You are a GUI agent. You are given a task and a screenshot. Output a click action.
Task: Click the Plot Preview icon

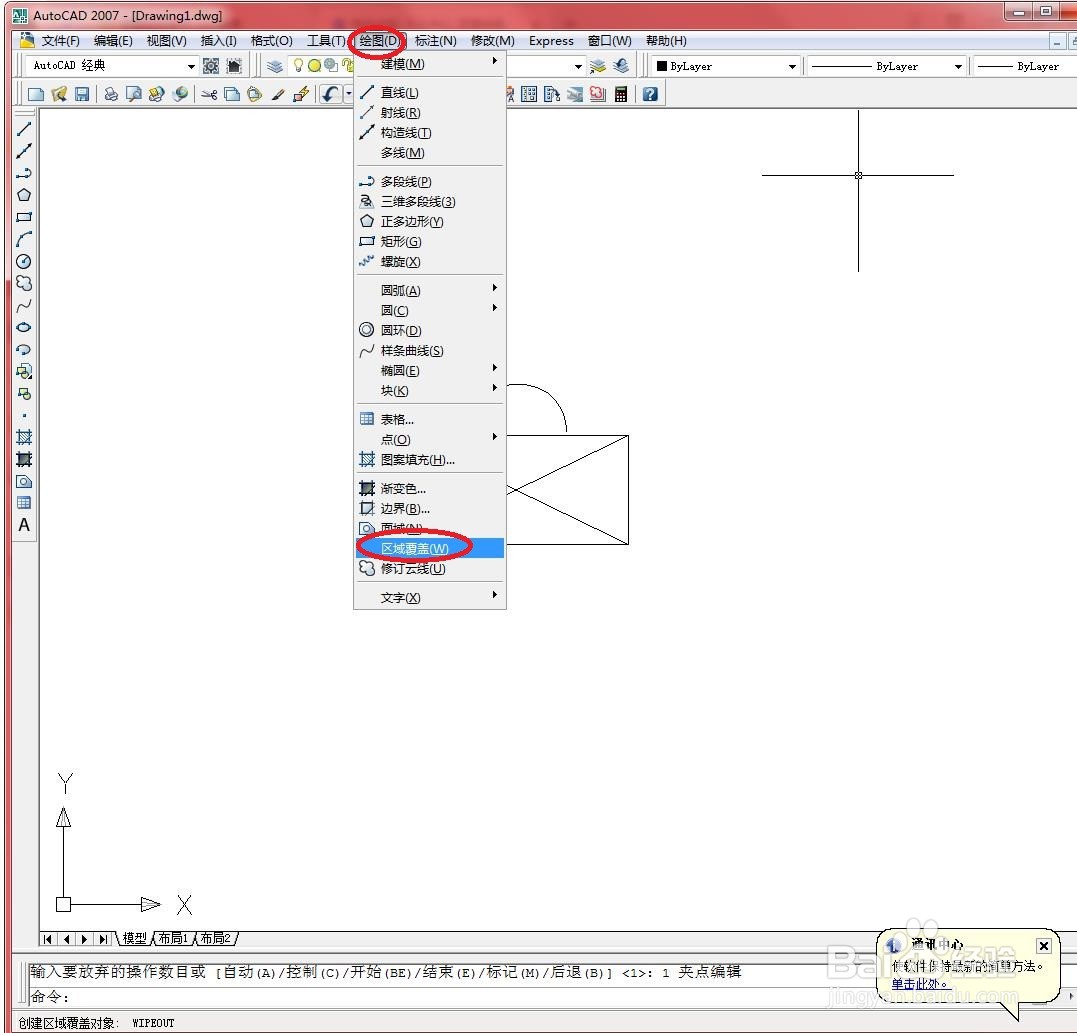[x=133, y=94]
